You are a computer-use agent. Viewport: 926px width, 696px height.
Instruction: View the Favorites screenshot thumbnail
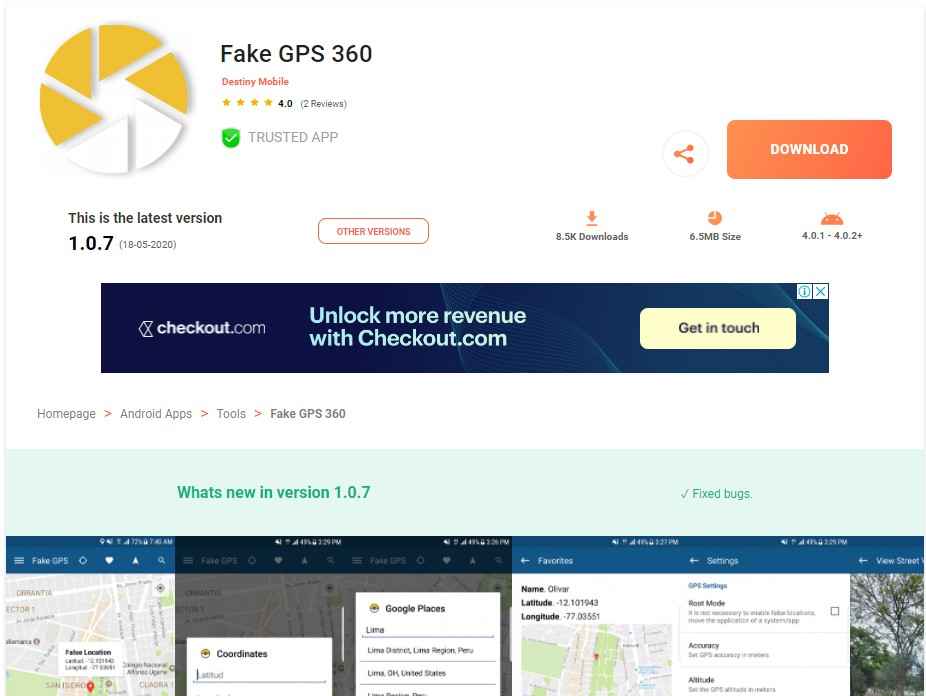(x=596, y=616)
